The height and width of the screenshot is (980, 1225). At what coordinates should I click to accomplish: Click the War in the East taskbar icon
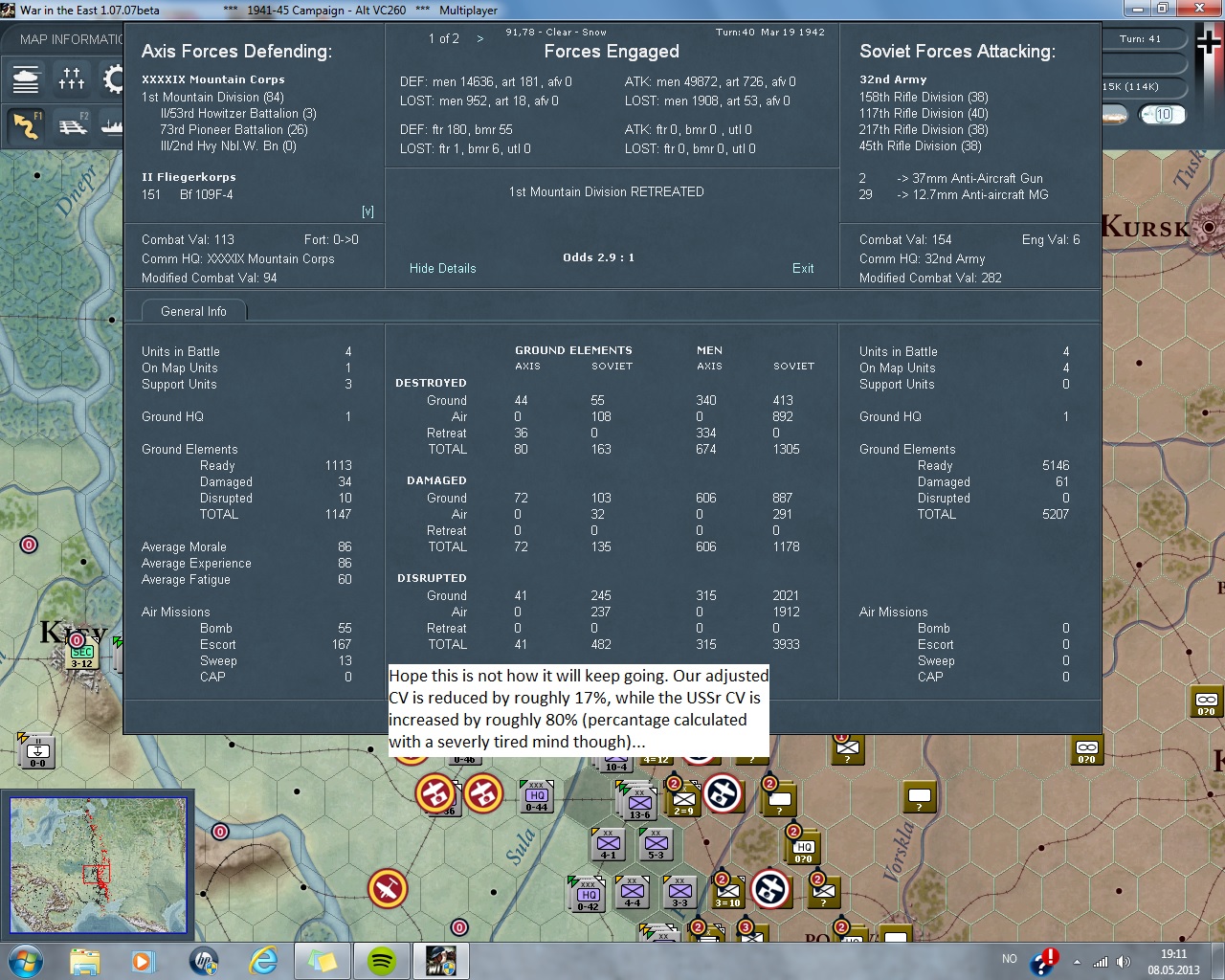(x=441, y=961)
